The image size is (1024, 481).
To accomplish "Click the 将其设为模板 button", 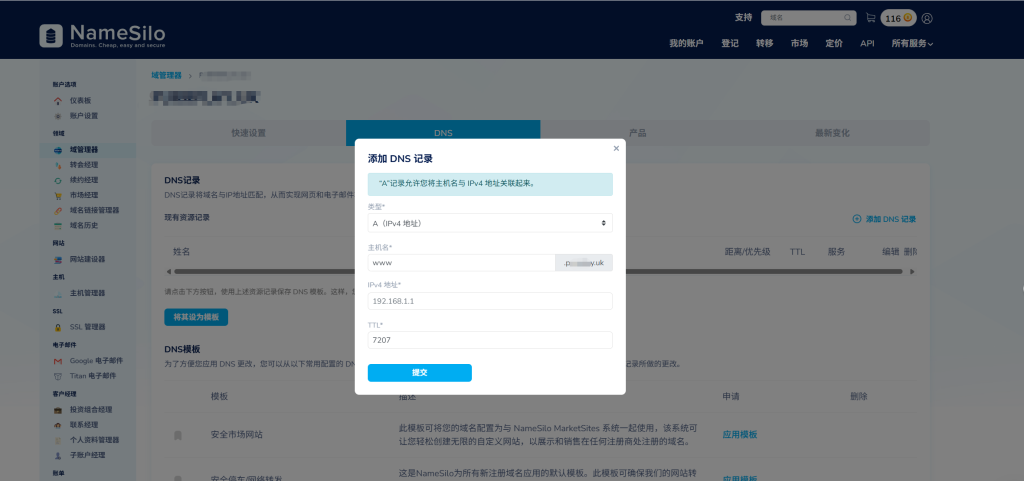I will tap(196, 317).
